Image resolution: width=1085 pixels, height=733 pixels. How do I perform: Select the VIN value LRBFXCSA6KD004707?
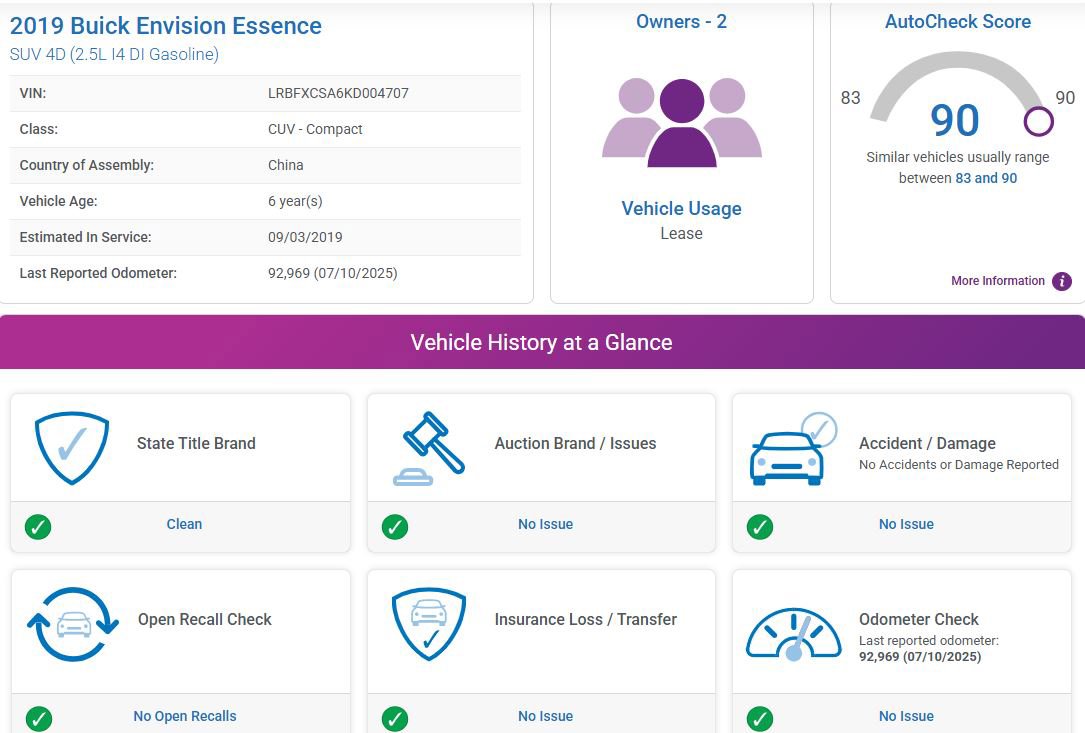point(338,93)
